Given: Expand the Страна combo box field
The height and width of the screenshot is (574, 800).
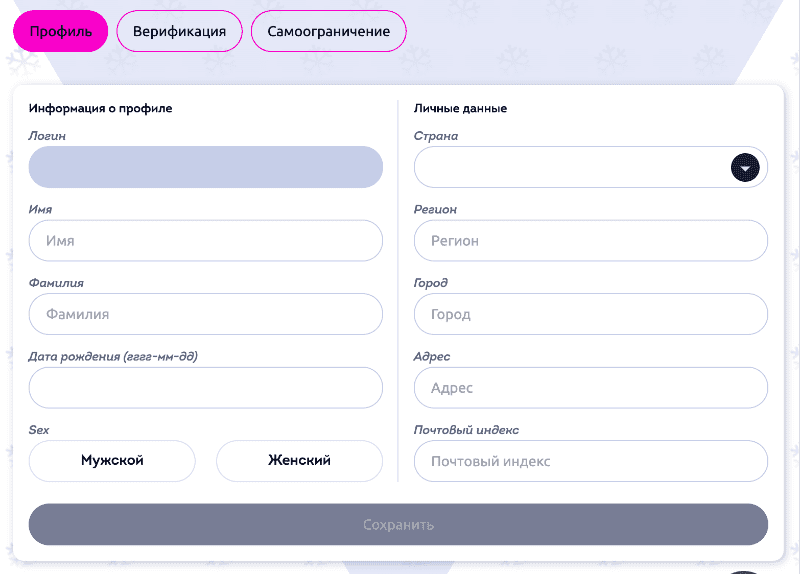Looking at the screenshot, I should (570, 168).
